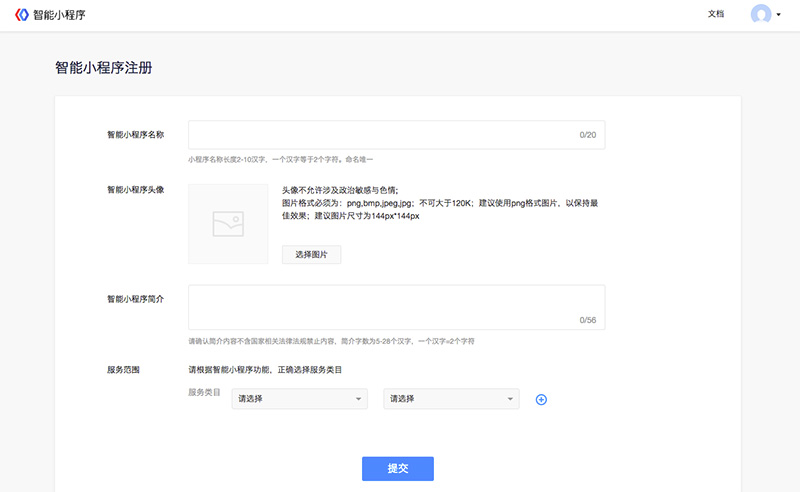Click the smart mini program logo icon
Viewport: 800px width, 492px height.
[x=22, y=15]
